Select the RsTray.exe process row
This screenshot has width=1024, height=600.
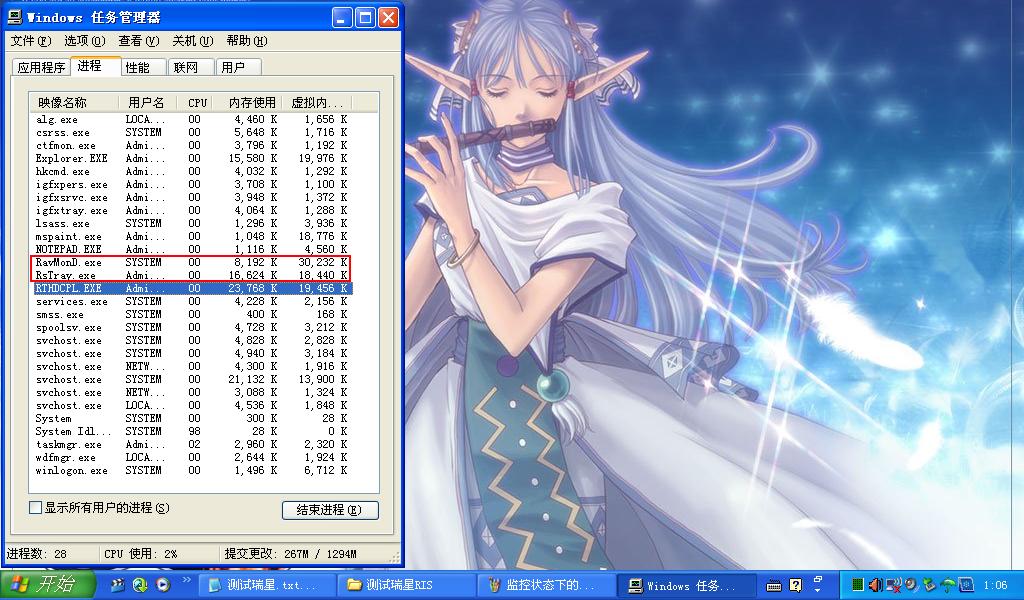[193, 276]
